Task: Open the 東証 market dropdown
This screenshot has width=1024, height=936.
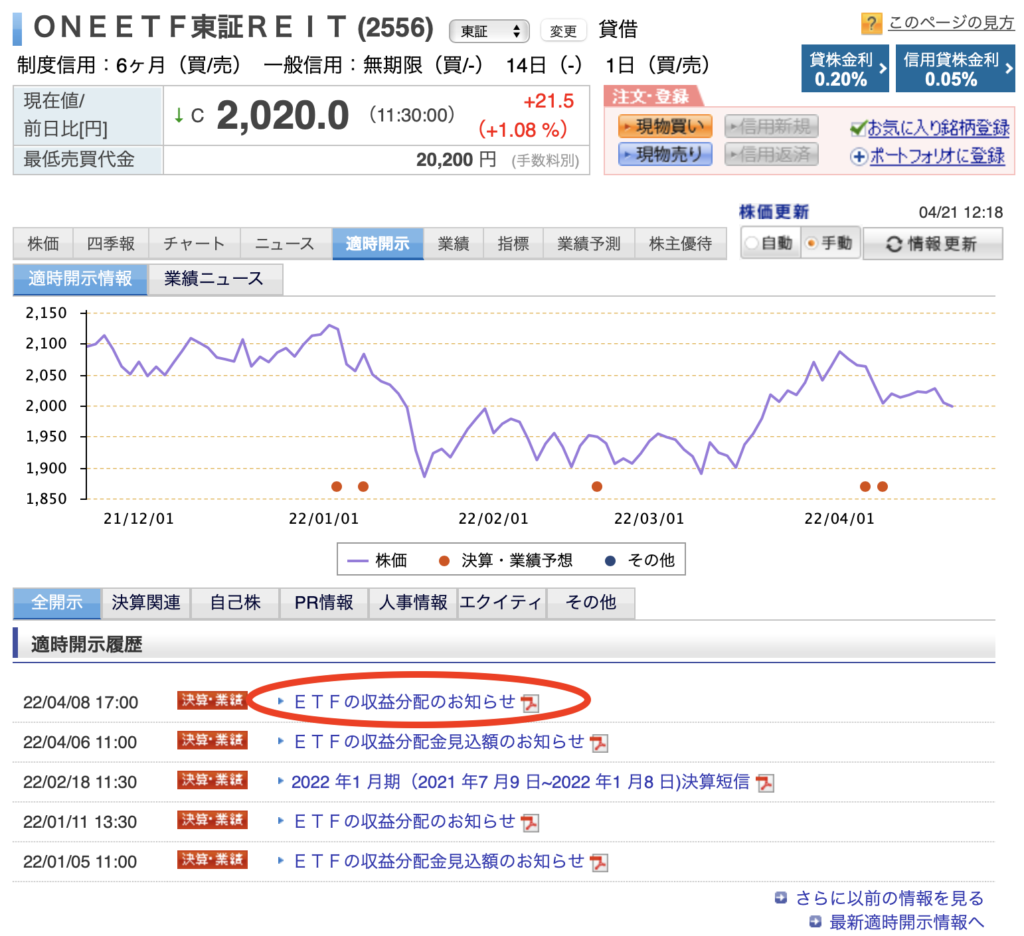Action: click(x=488, y=31)
